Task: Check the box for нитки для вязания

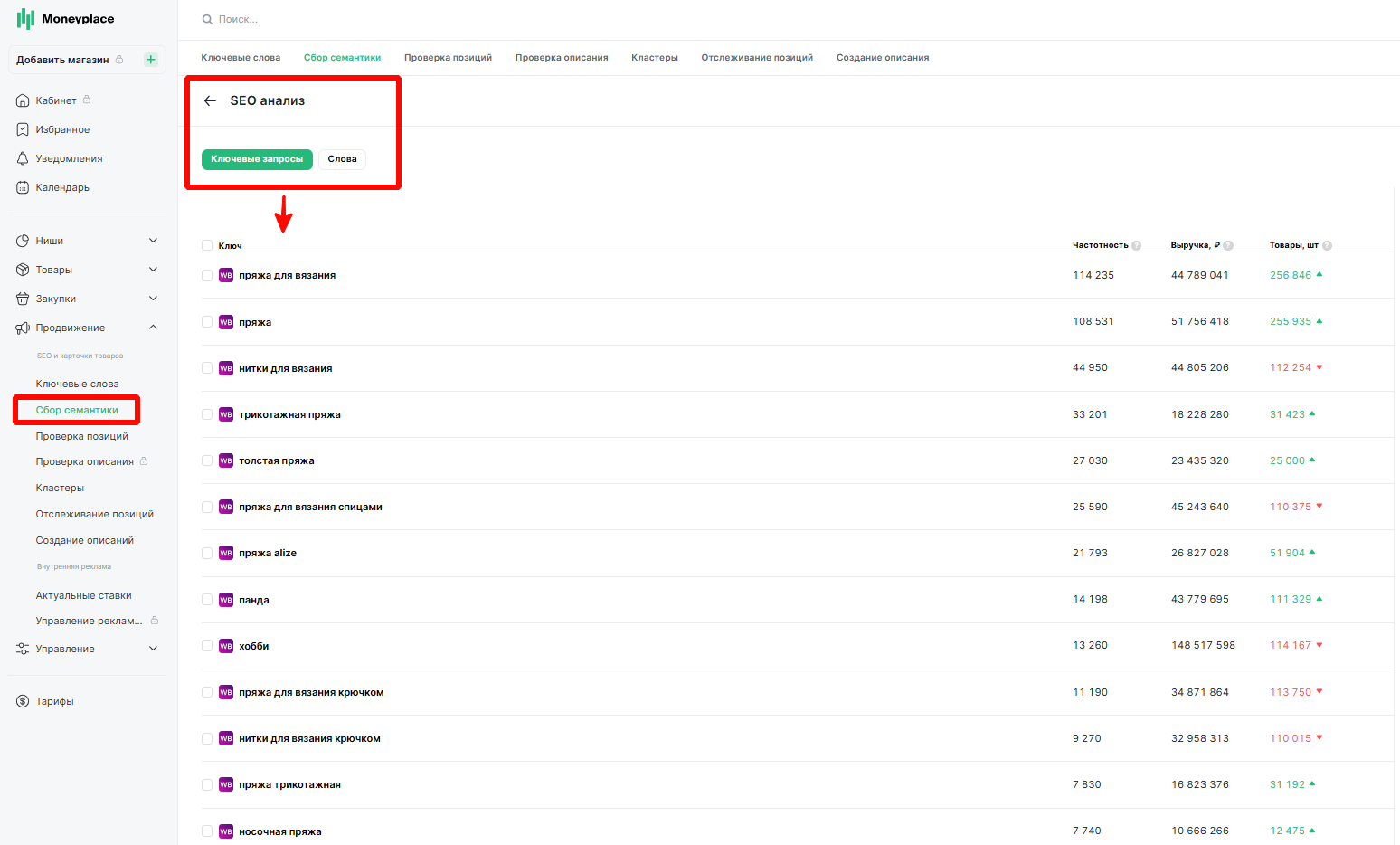Action: pos(207,368)
